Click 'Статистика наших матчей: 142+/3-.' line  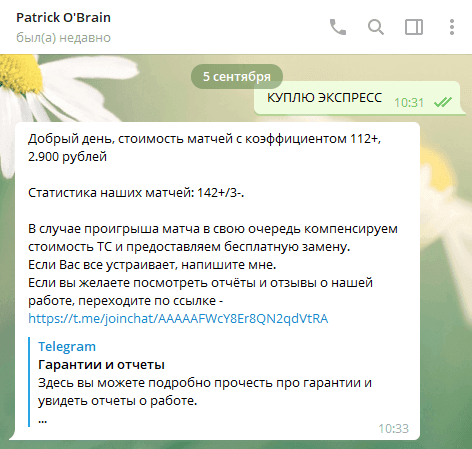(x=136, y=193)
